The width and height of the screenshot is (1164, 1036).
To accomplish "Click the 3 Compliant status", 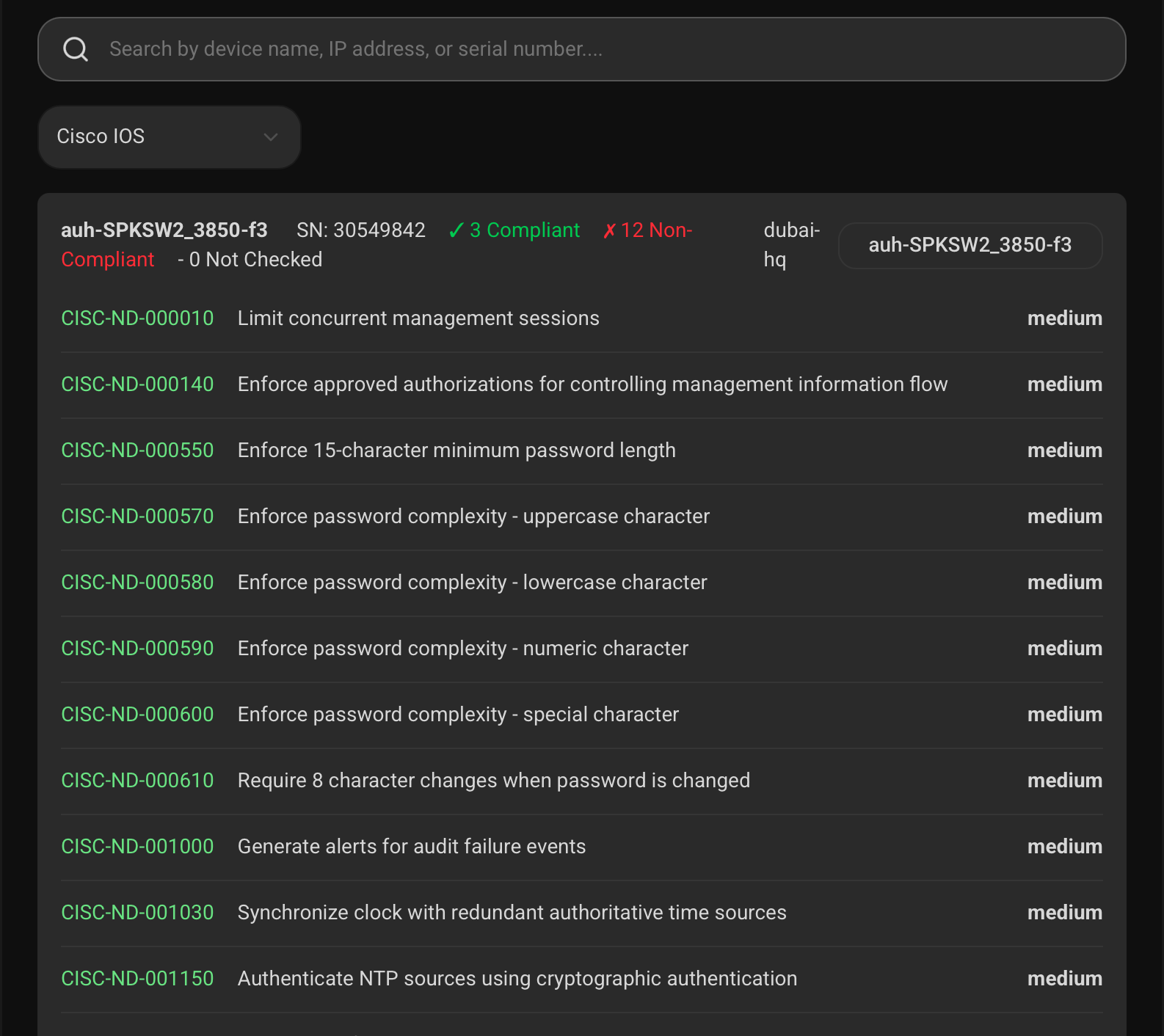I will coord(514,230).
